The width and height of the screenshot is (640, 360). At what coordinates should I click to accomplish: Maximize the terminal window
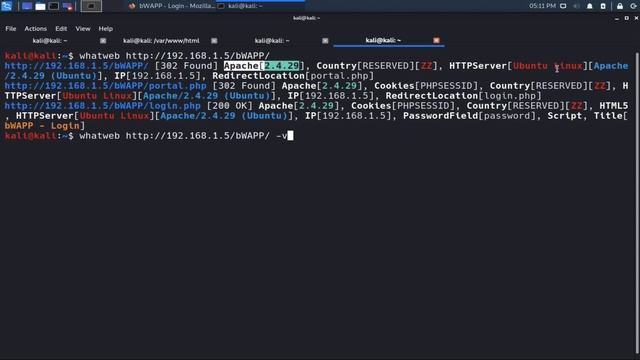pyautogui.click(x=627, y=18)
